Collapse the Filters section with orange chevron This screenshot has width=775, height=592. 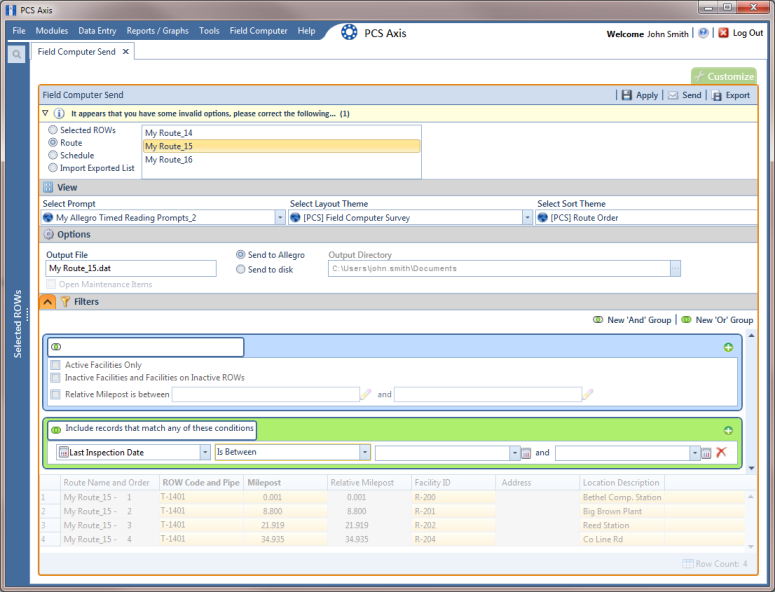tap(48, 301)
